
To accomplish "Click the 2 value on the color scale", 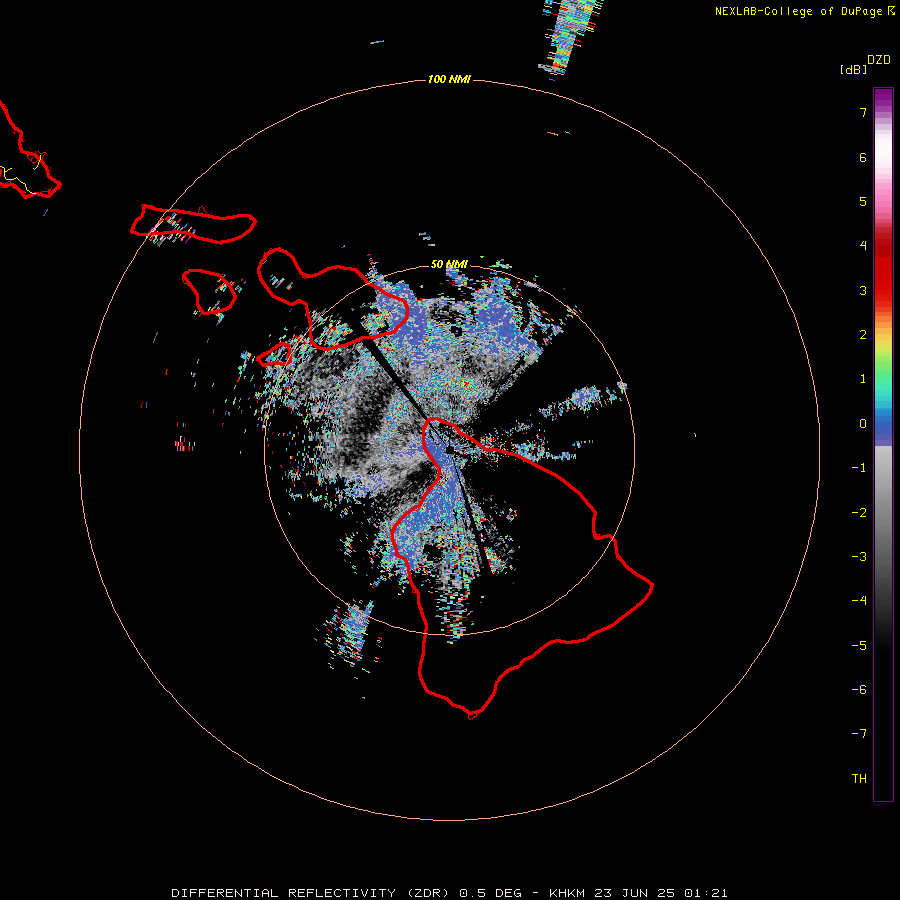I will pos(863,335).
